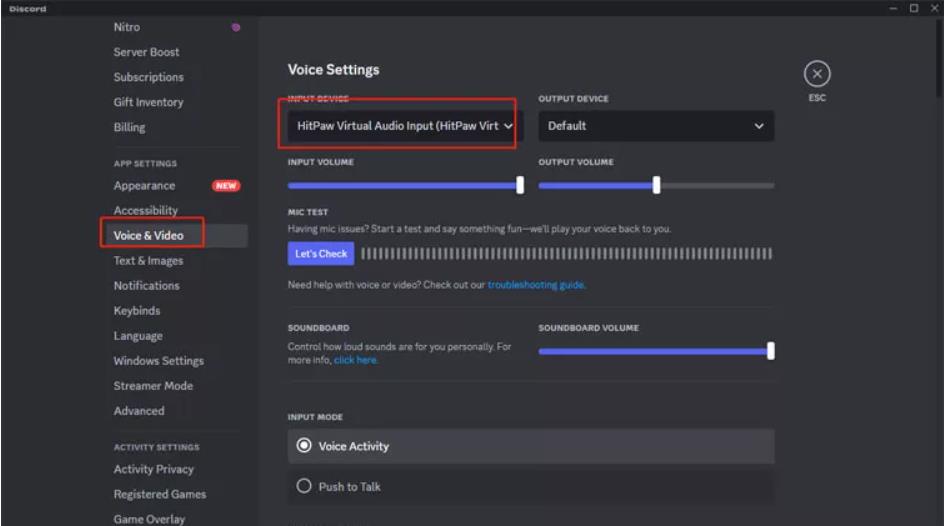The image size is (944, 526).
Task: Switch to Keybinds settings
Action: (x=137, y=311)
